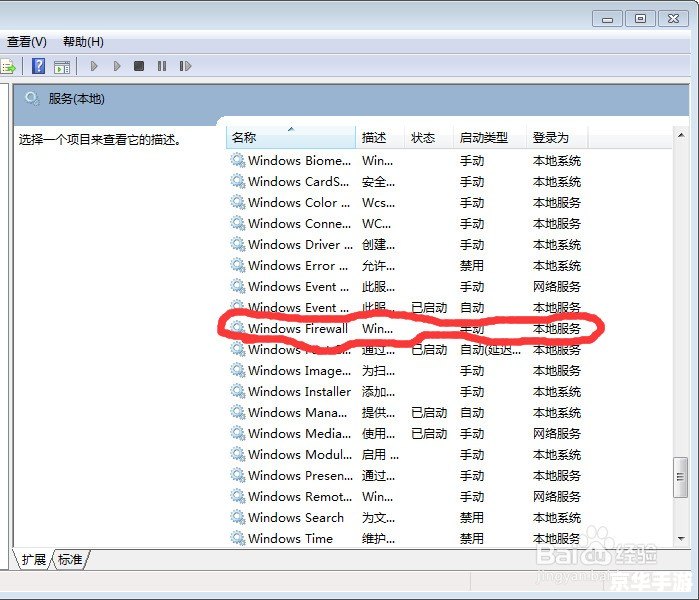Viewport: 699px width, 600px height.
Task: Select the Windows Firewall service
Action: [x=406, y=329]
